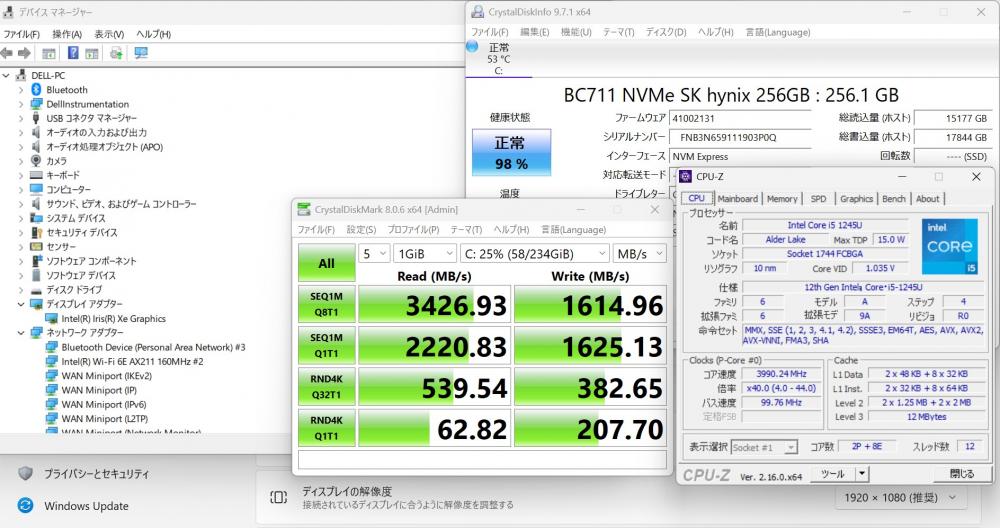The height and width of the screenshot is (528, 1000).
Task: Run the RND4K Q32T1 test
Action: 327,387
